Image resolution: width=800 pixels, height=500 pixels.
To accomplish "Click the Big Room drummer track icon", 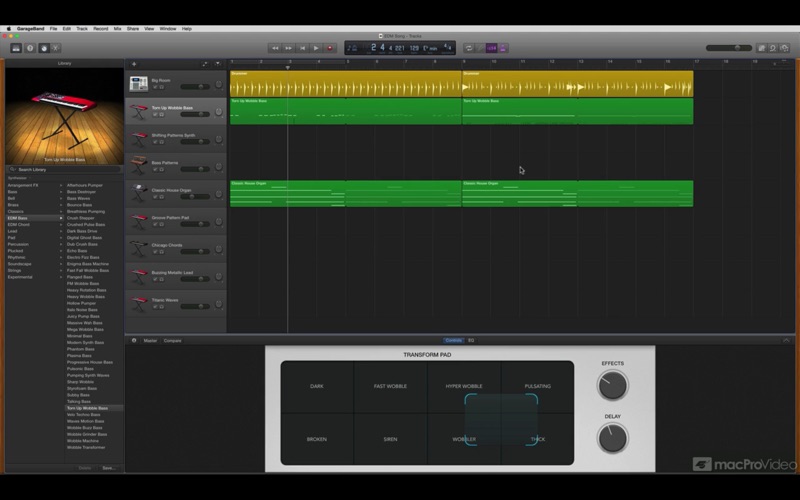I will 138,84.
